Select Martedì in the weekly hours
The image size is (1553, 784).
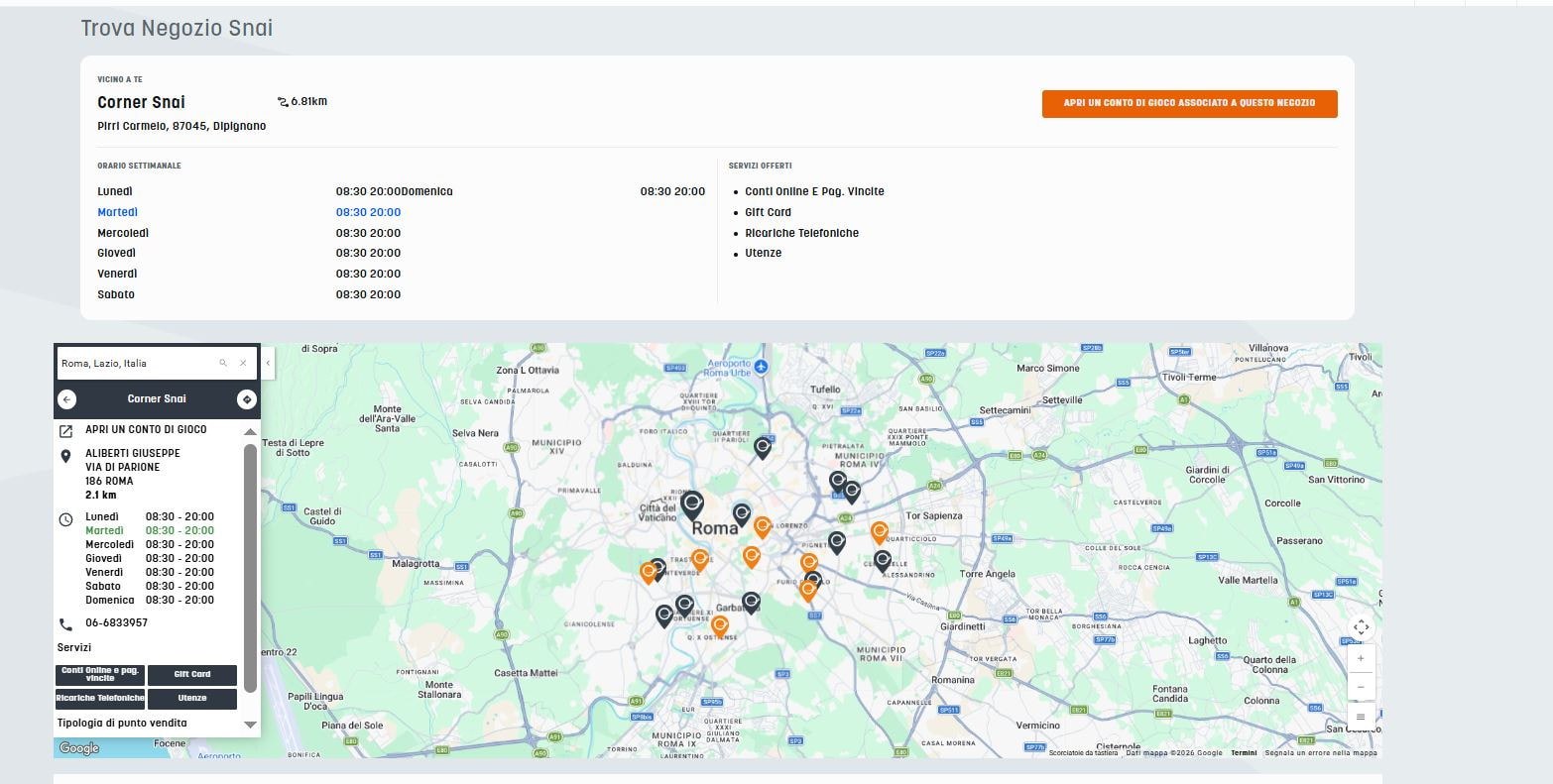(117, 211)
